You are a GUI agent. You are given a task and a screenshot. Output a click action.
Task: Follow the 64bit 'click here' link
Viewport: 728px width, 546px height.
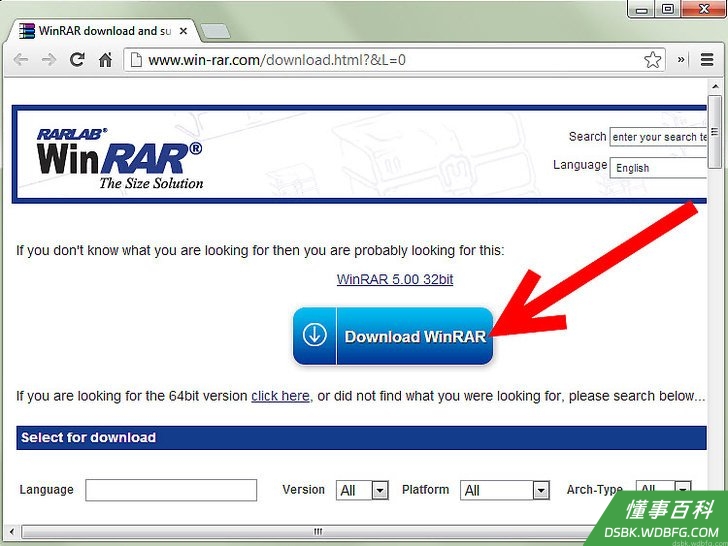click(280, 396)
